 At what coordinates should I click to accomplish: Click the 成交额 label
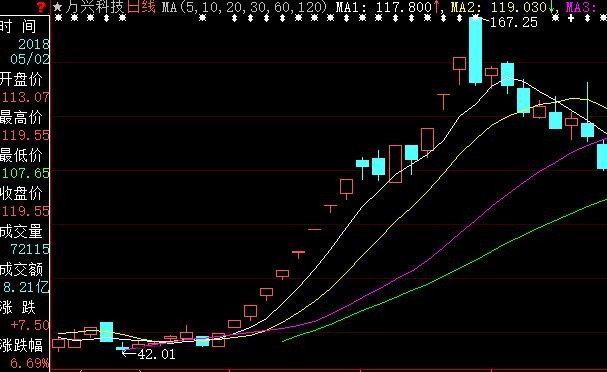click(x=21, y=269)
